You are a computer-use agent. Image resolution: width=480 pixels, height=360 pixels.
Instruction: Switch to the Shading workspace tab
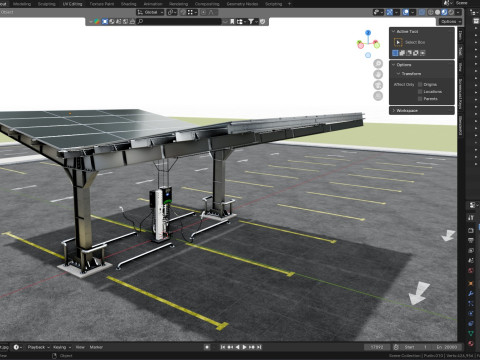click(128, 4)
